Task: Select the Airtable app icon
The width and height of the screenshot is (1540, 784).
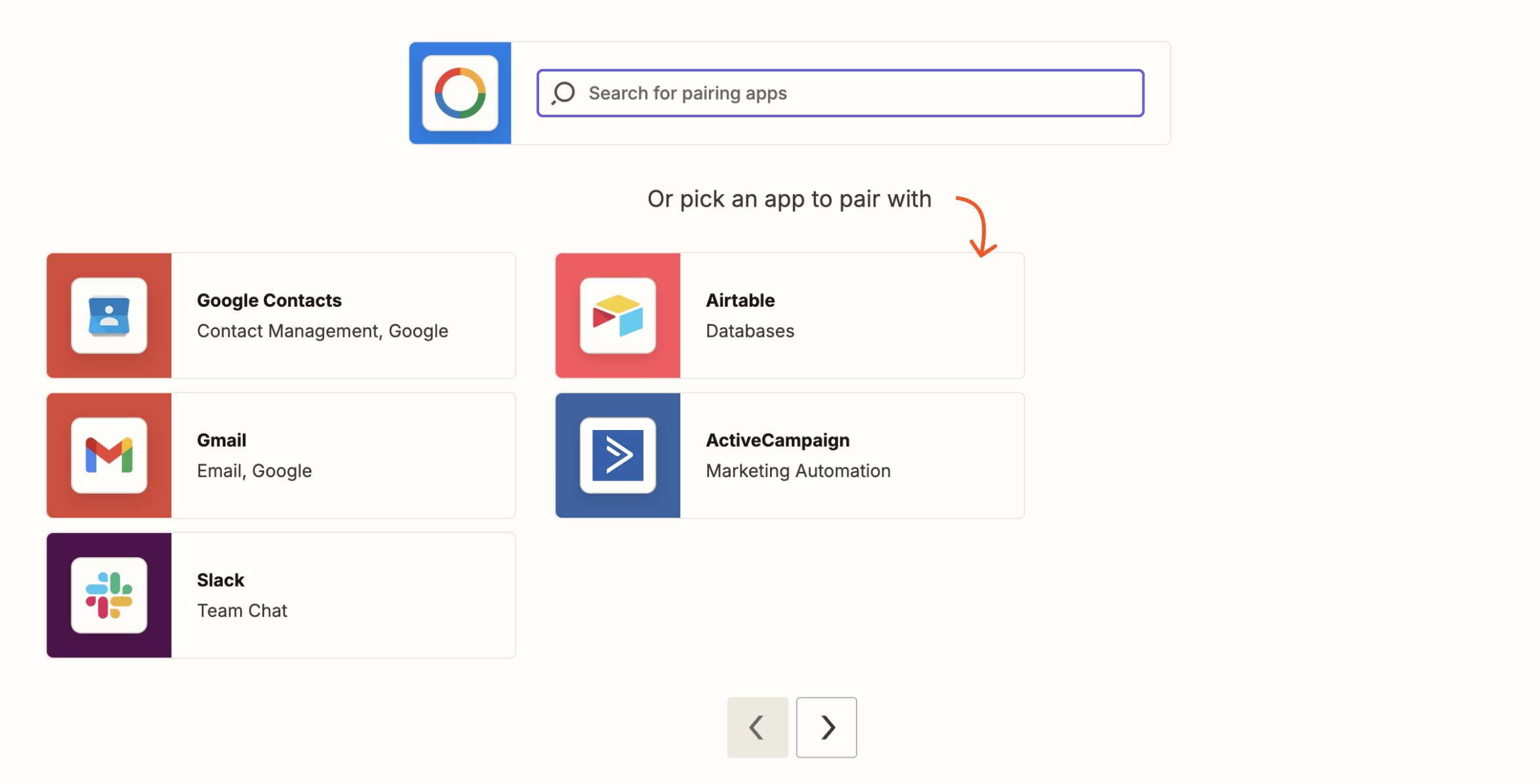Action: coord(617,315)
